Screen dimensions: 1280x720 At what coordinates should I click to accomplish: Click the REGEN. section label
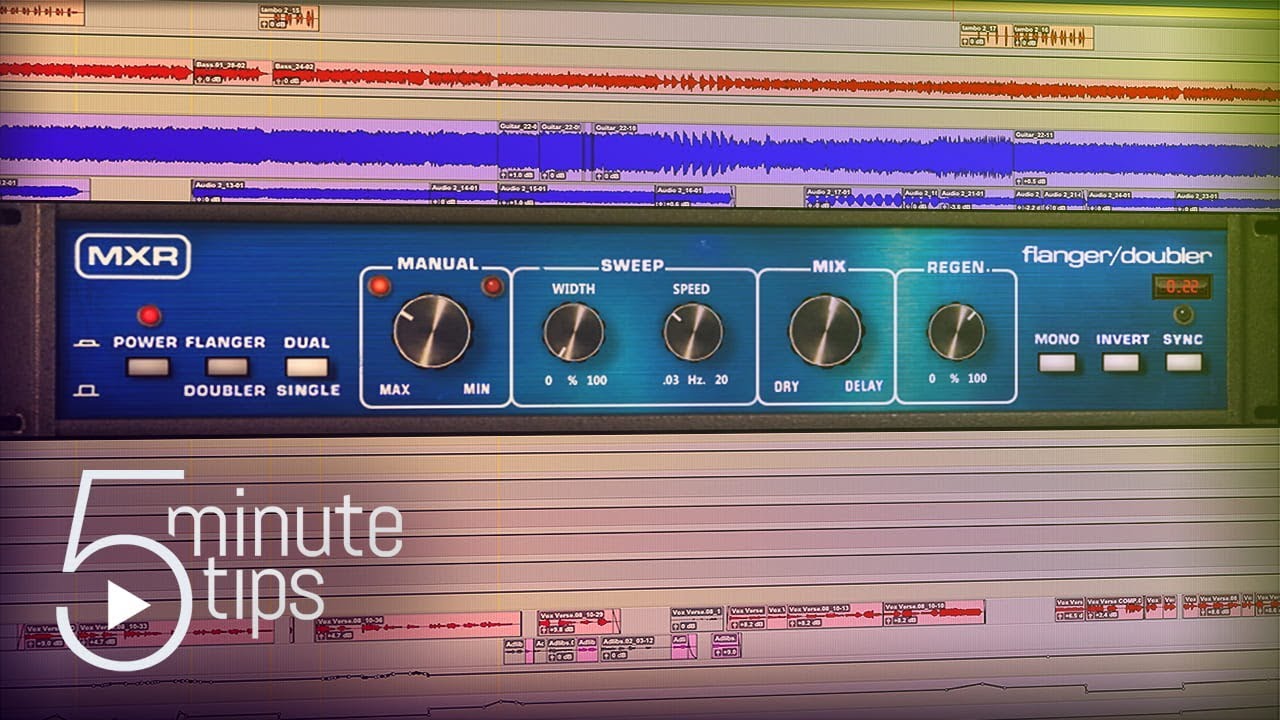(x=957, y=267)
